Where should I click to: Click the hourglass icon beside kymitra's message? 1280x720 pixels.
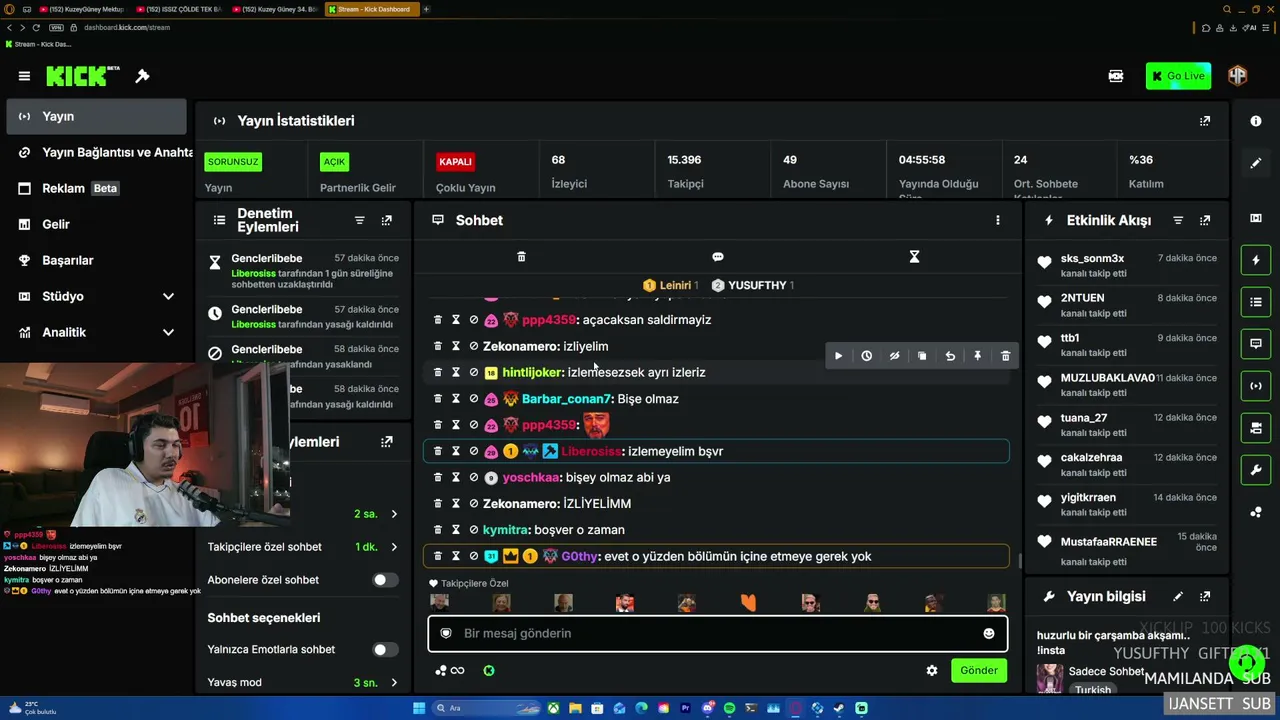coord(456,530)
